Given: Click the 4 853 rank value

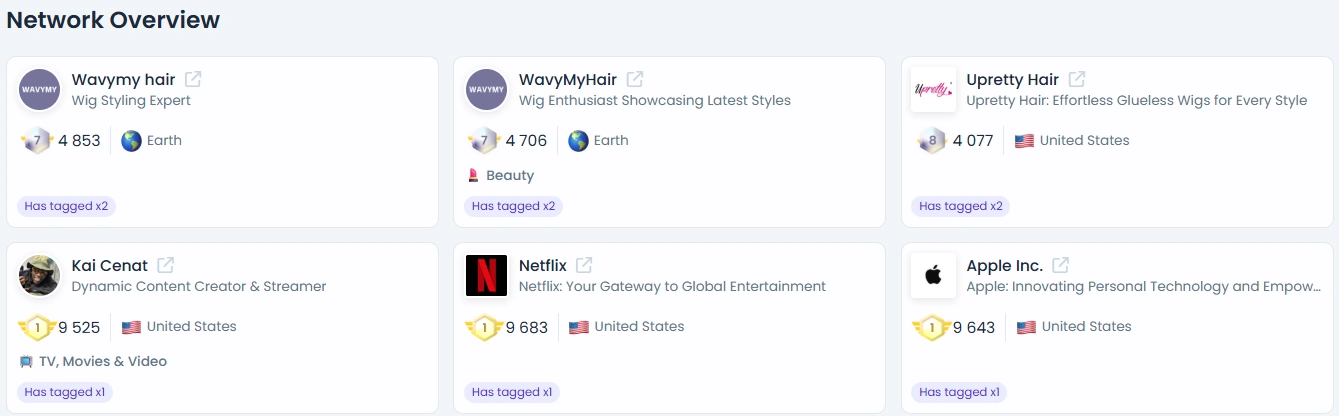Looking at the screenshot, I should pos(80,141).
